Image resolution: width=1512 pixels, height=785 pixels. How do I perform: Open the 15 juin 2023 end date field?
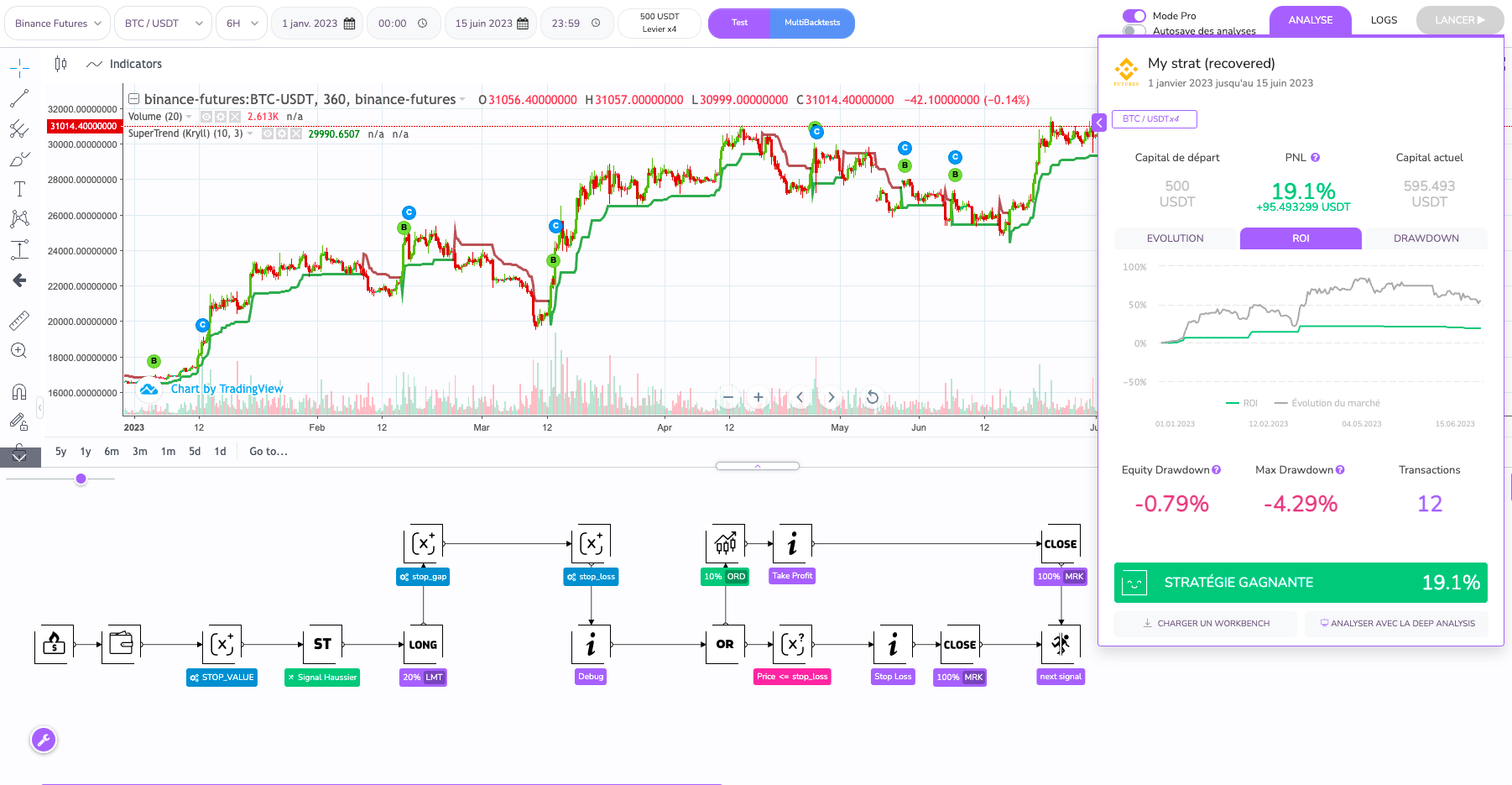(x=492, y=23)
